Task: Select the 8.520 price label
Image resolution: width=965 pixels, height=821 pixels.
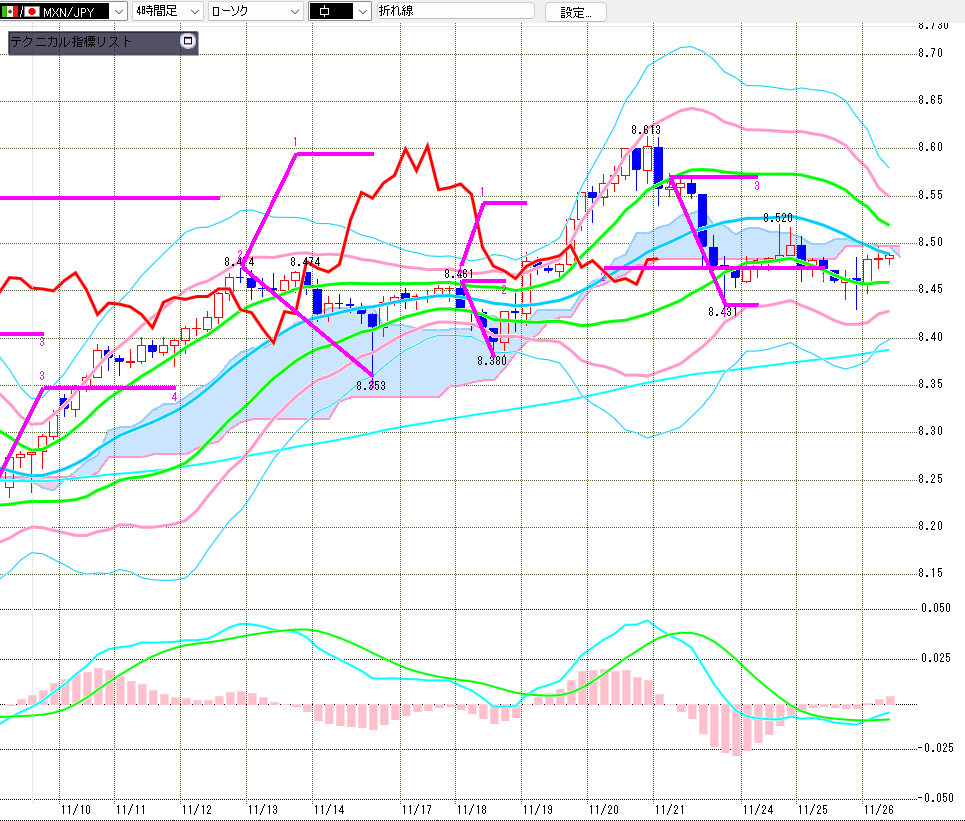Action: pos(778,217)
